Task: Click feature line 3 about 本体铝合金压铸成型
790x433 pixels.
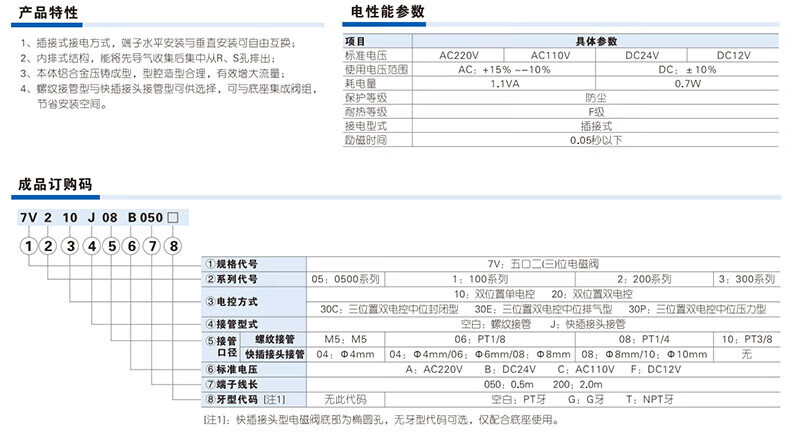Action: 155,74
